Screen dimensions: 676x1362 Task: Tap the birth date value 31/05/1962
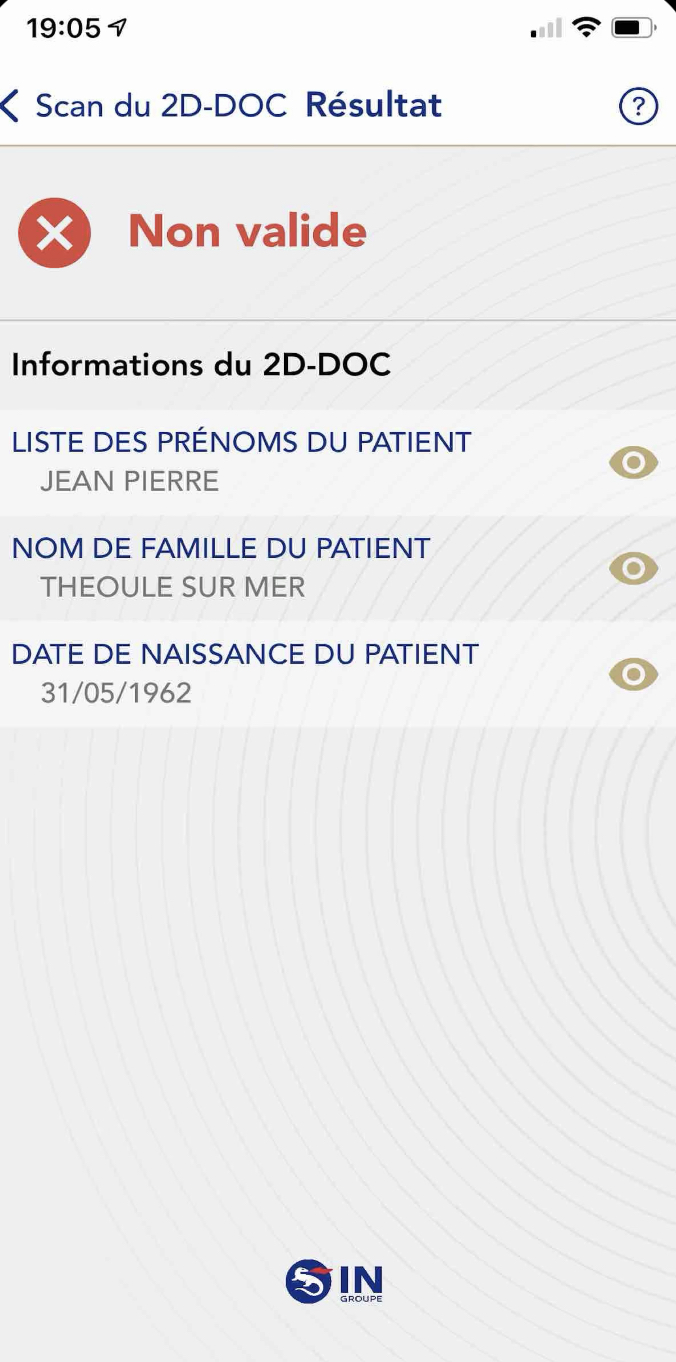(116, 693)
